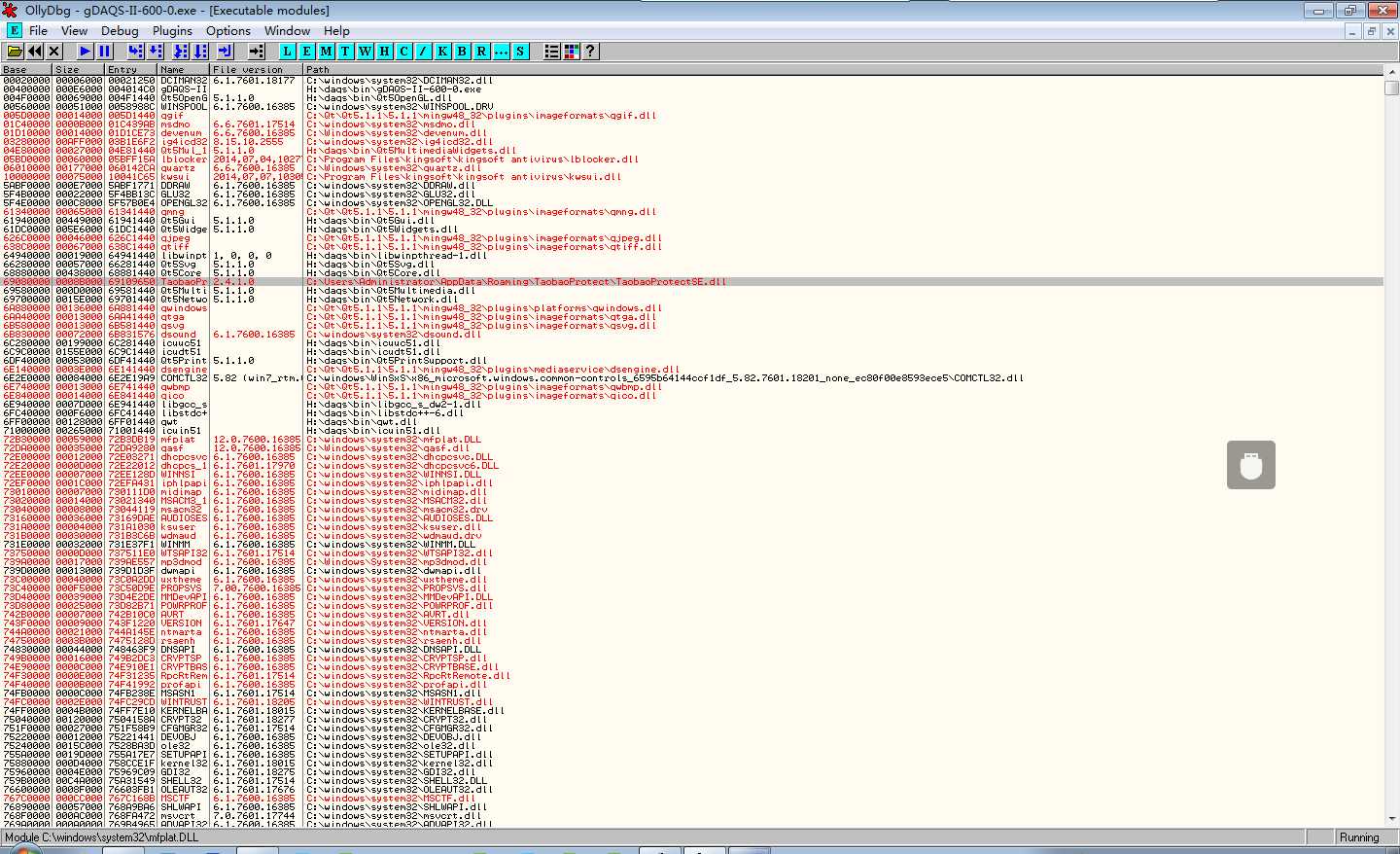Image resolution: width=1400 pixels, height=854 pixels.
Task: Show Windows list (W button)
Action: (365, 51)
